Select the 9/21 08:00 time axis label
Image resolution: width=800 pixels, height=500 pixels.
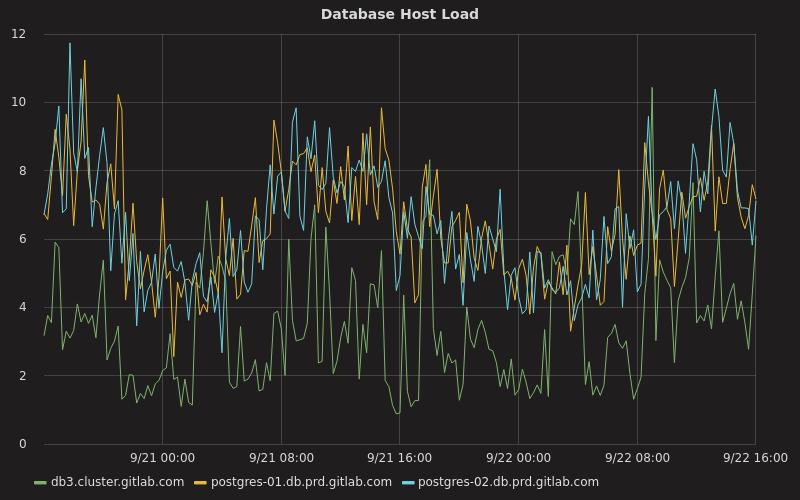281,457
